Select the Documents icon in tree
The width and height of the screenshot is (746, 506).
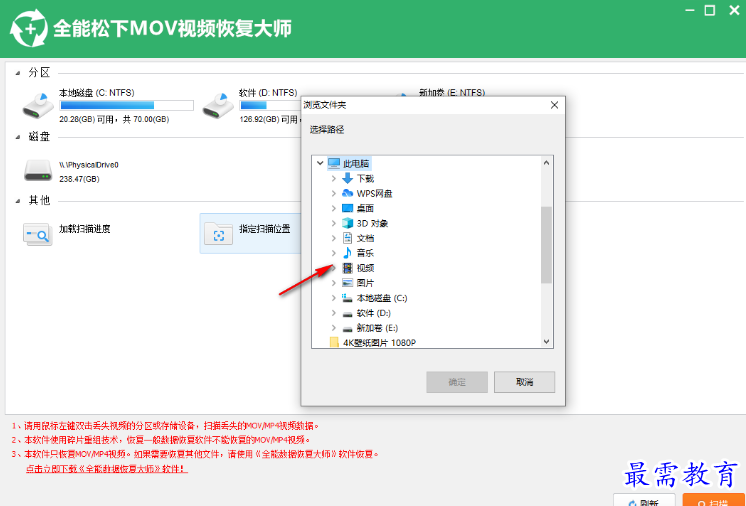(x=347, y=238)
